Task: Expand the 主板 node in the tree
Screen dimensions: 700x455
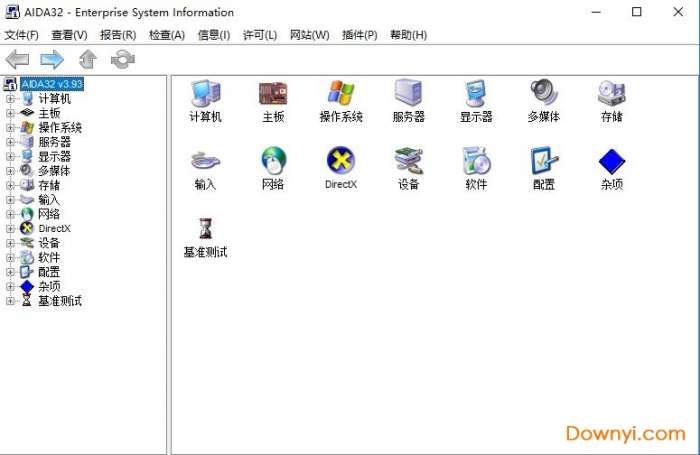Action: coord(10,113)
